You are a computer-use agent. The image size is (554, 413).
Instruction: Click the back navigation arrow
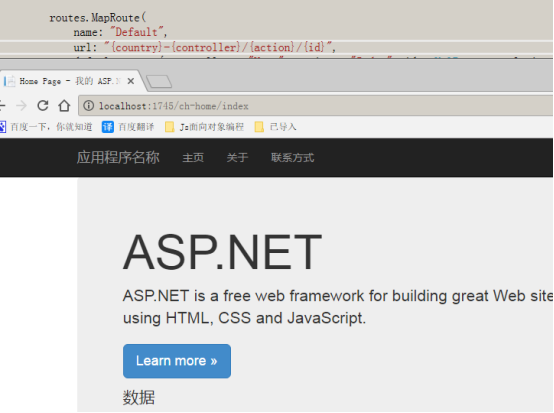pos(2,106)
